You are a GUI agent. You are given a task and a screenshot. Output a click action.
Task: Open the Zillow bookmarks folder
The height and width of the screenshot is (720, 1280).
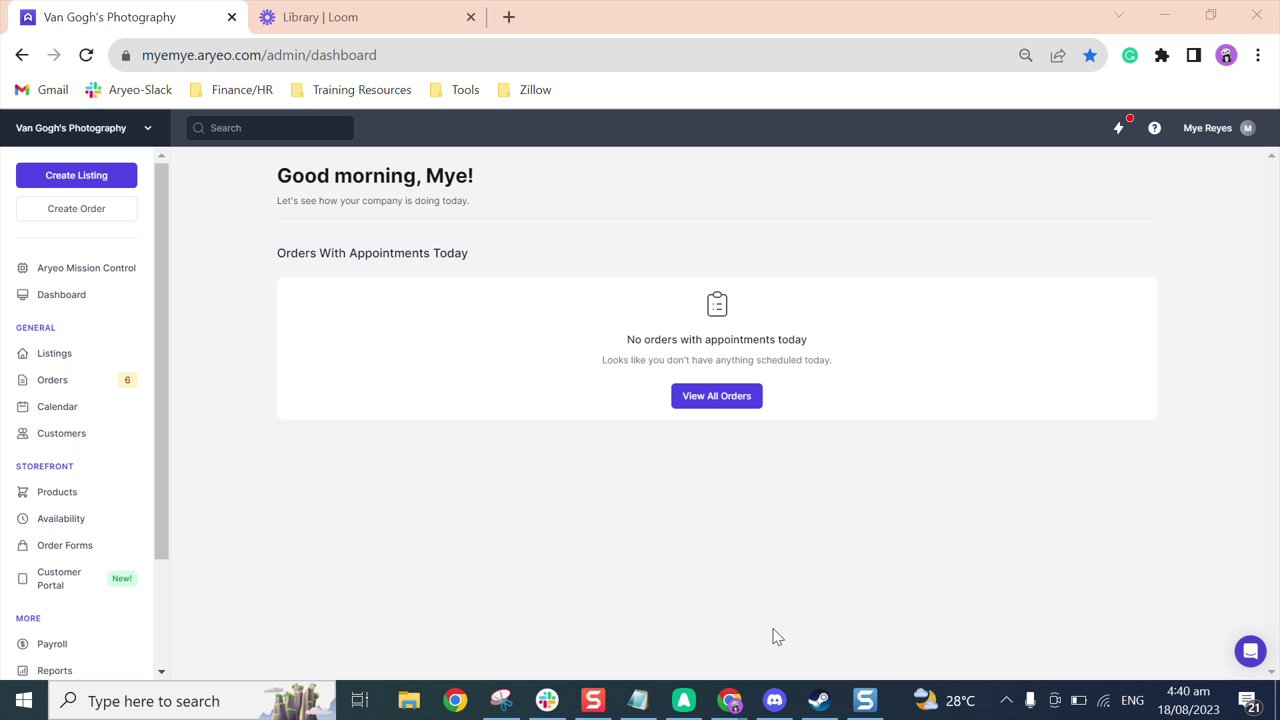coord(525,90)
